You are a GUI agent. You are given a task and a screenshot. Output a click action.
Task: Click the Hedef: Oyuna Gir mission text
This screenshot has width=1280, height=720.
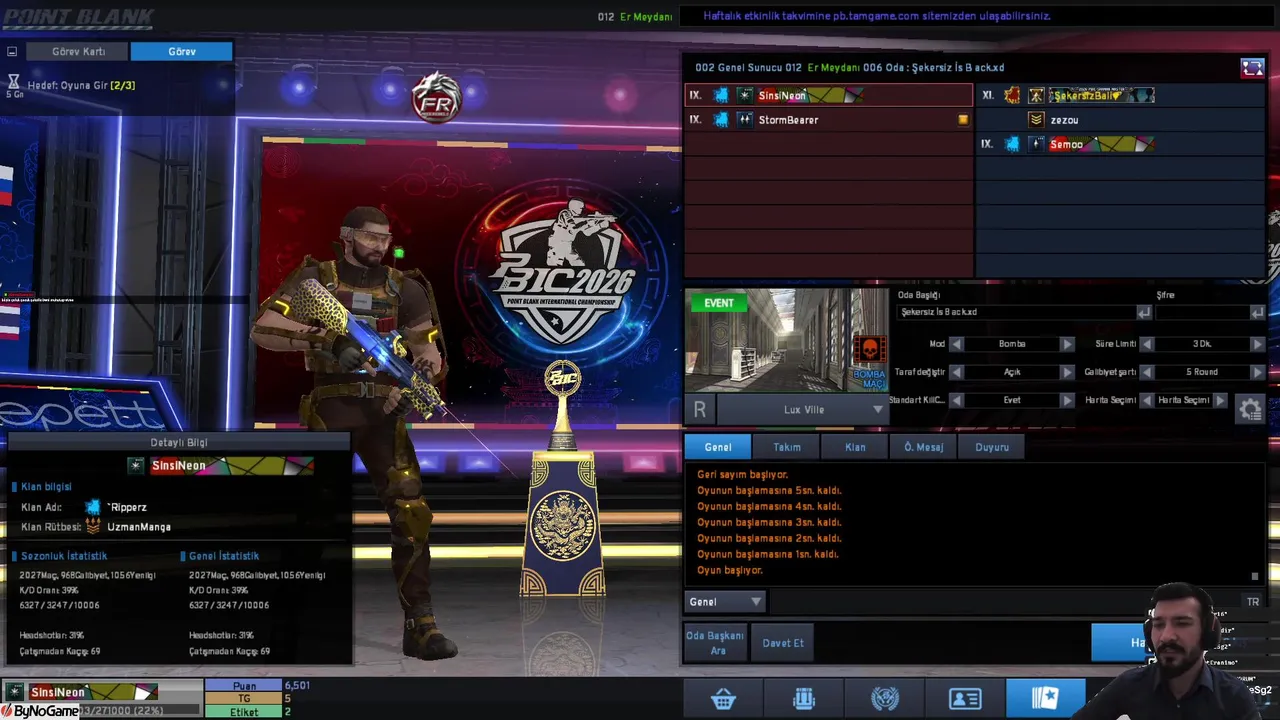tap(81, 85)
